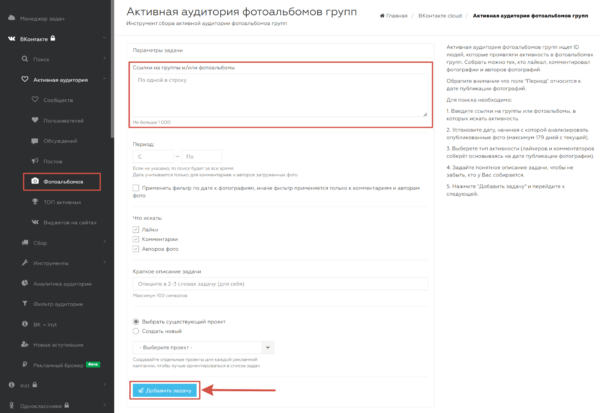Screen dimensions: 600x413
Task: Open the Рекламный брокер menu item
Action: tap(58, 365)
